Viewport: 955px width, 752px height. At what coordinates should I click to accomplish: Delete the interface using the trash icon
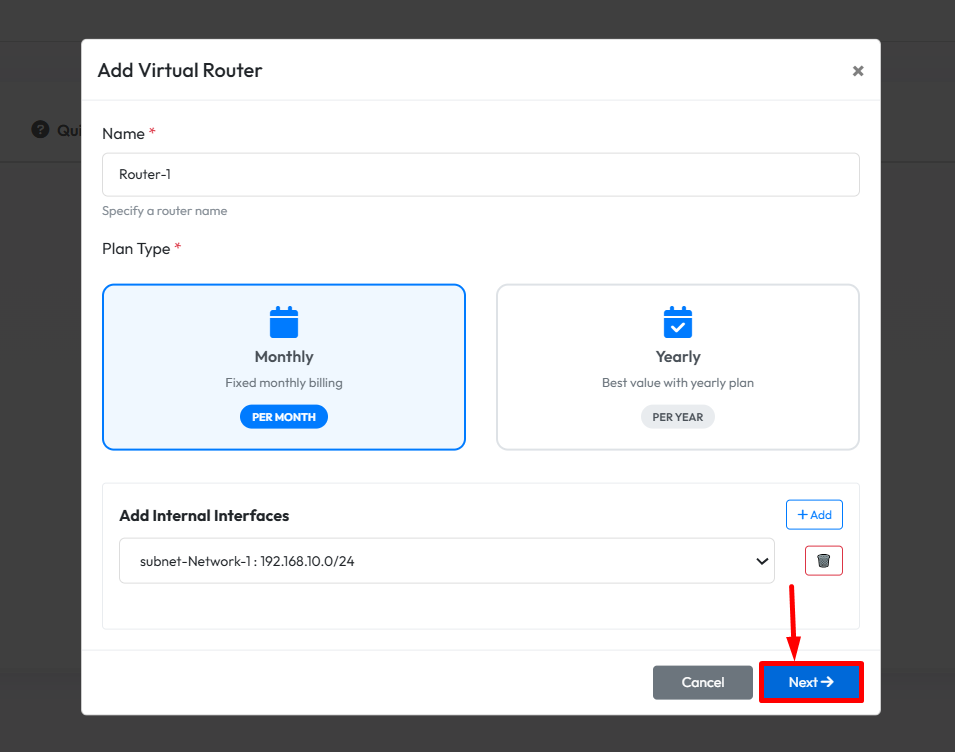pos(823,561)
